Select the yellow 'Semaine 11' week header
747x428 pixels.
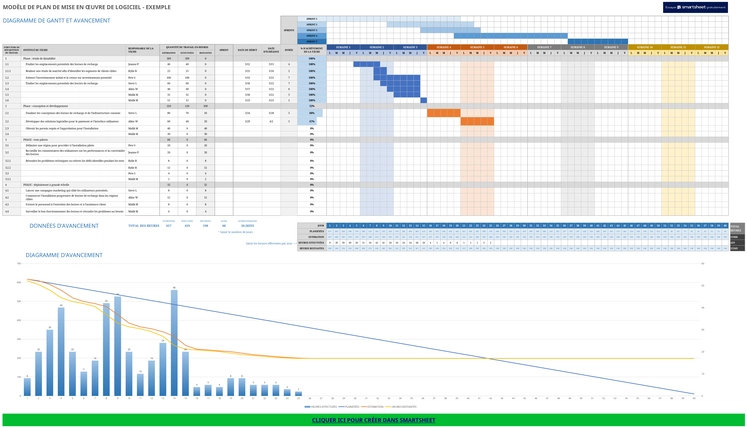[678, 47]
